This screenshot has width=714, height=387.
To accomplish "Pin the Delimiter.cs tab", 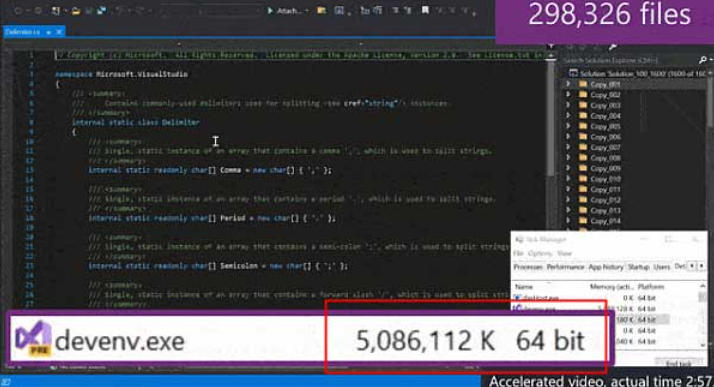I will 49,32.
